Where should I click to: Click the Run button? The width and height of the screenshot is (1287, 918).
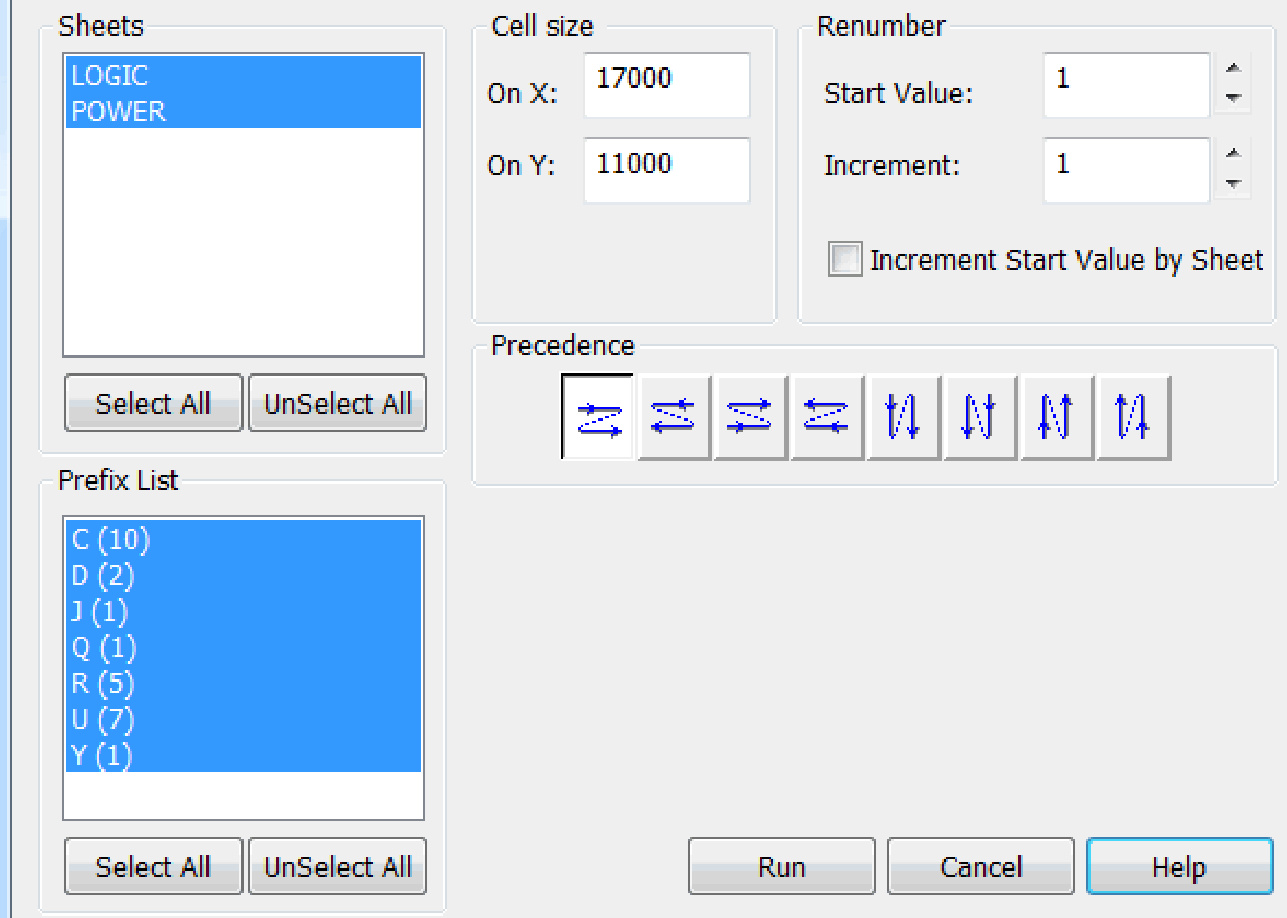781,866
